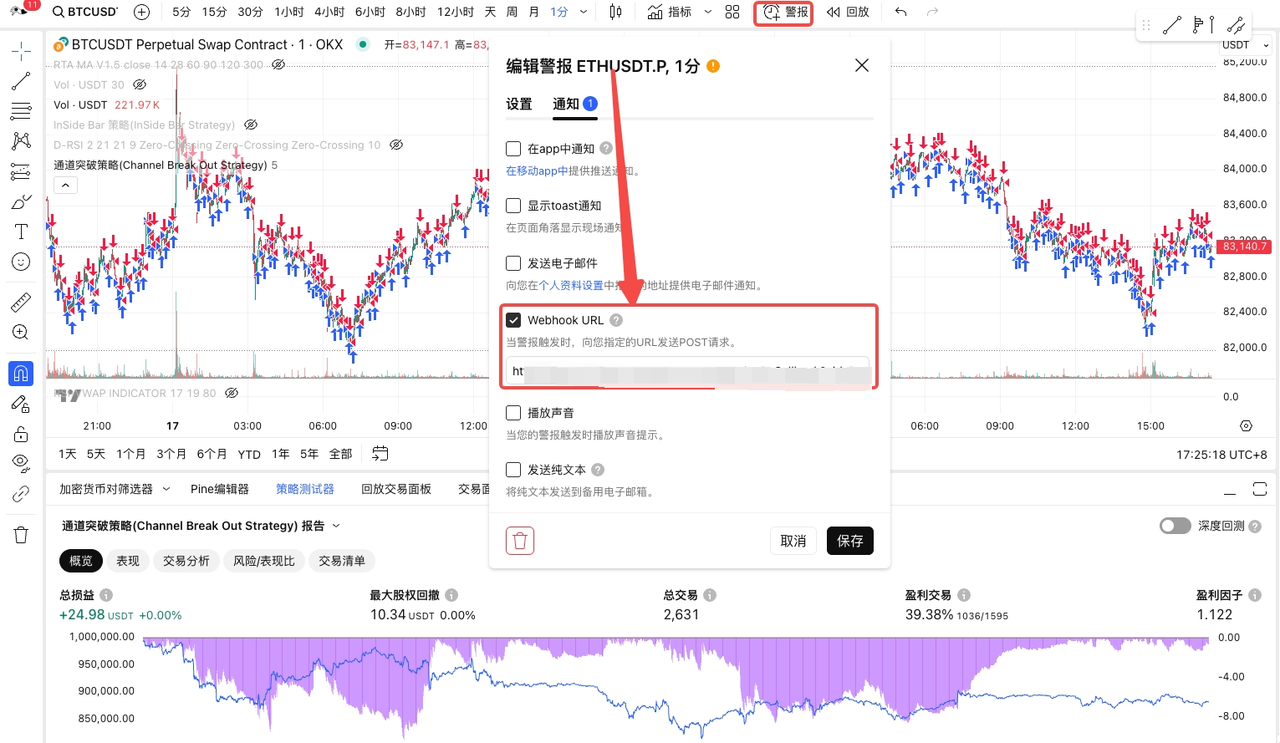This screenshot has height=743, width=1280.
Task: Toggle the magnet snap mode
Action: (x=21, y=374)
